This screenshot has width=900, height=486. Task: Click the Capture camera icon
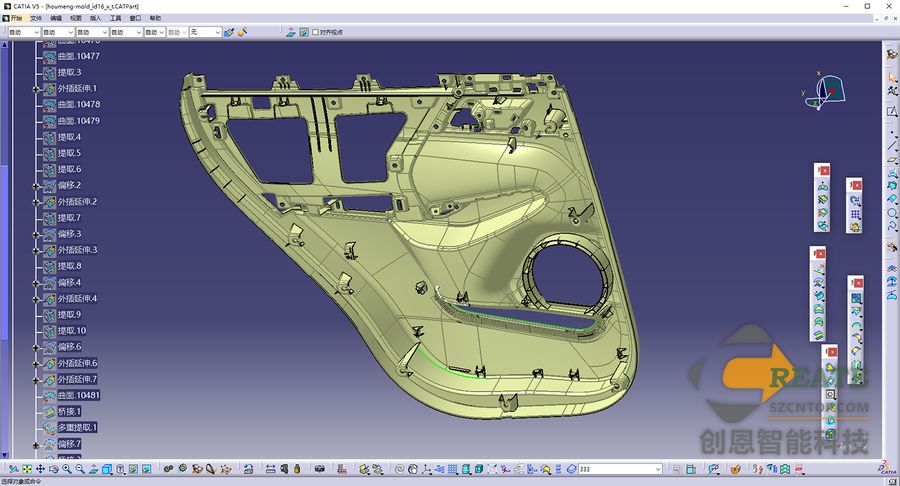click(x=320, y=469)
